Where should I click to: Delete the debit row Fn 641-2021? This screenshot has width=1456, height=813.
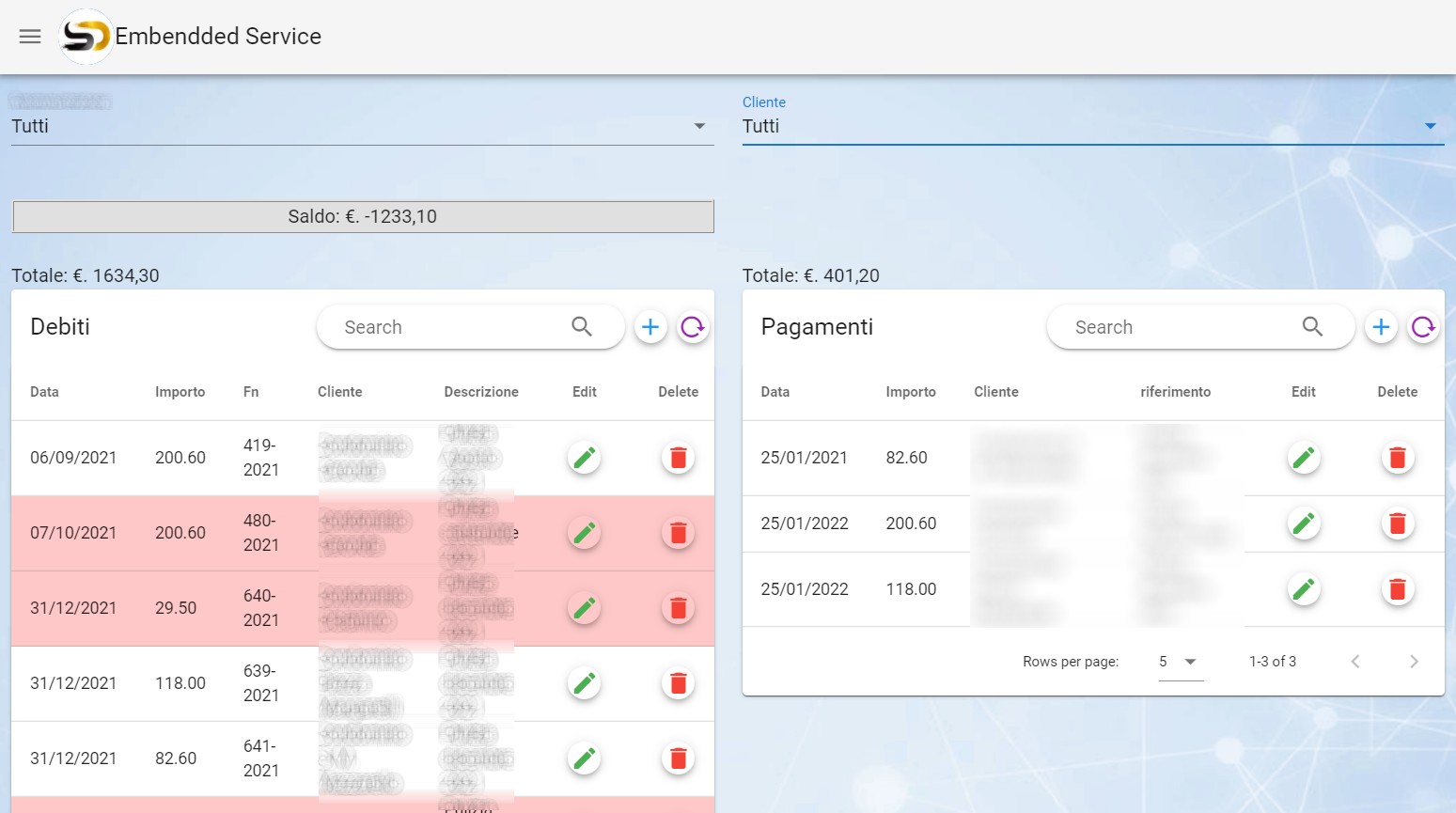point(678,758)
